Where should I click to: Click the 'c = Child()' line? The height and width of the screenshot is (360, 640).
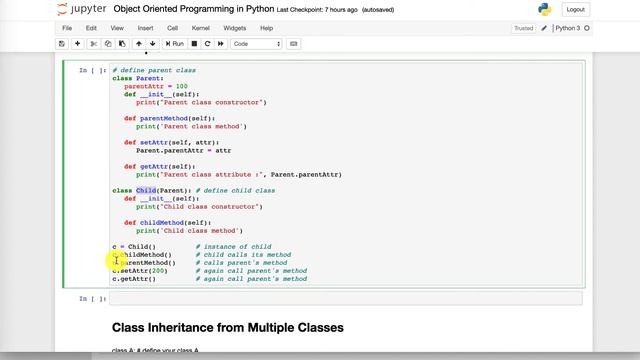point(134,247)
